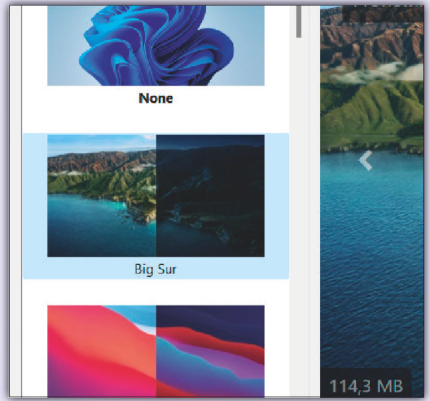
Task: Click the white gap between None and Big Sur
Action: coord(156,120)
